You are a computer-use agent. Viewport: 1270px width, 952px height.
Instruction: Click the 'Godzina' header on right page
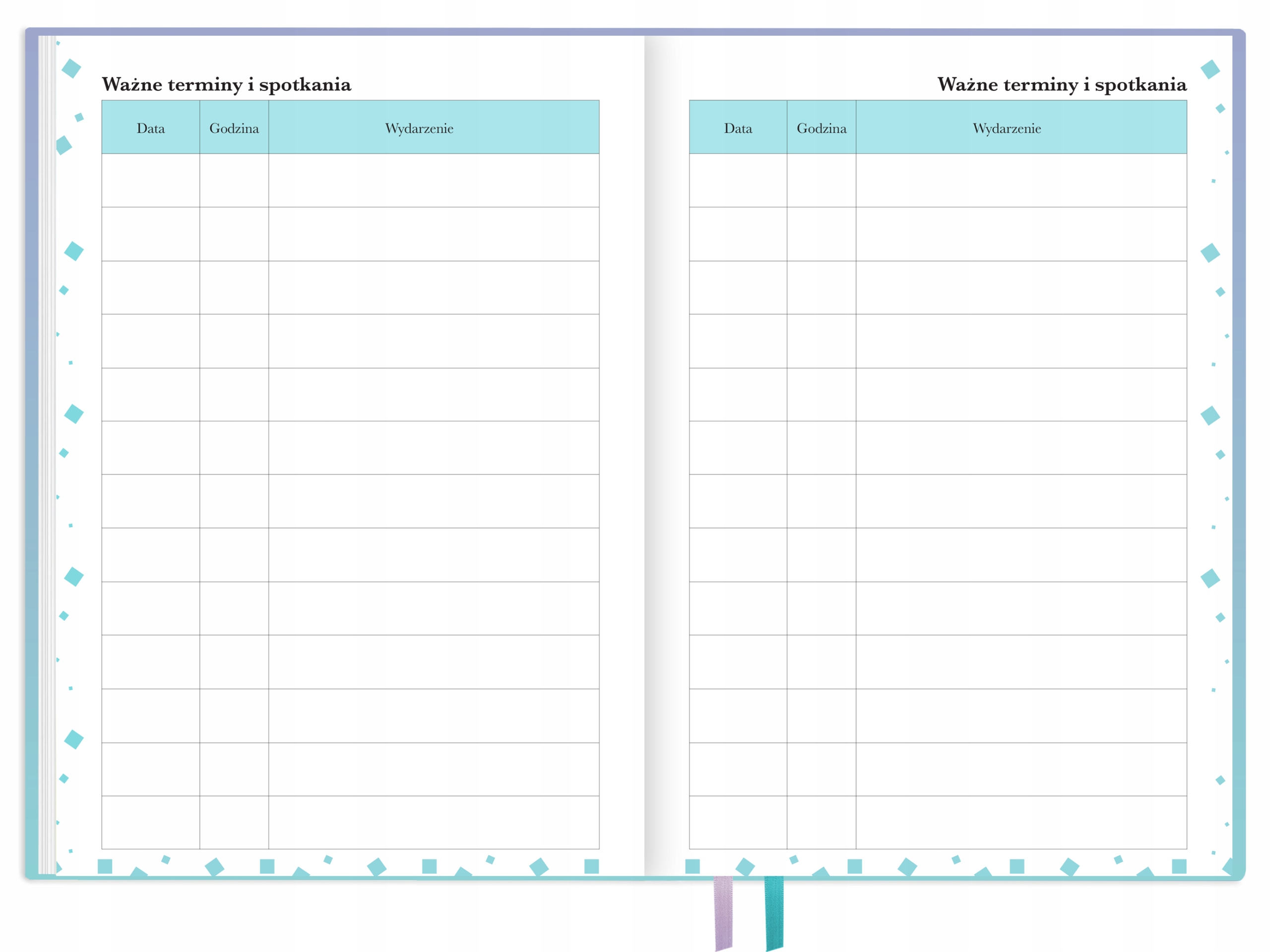pos(821,128)
